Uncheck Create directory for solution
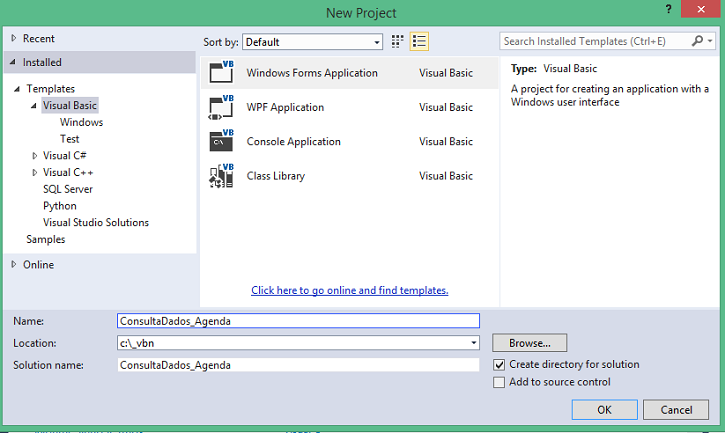 pyautogui.click(x=499, y=365)
